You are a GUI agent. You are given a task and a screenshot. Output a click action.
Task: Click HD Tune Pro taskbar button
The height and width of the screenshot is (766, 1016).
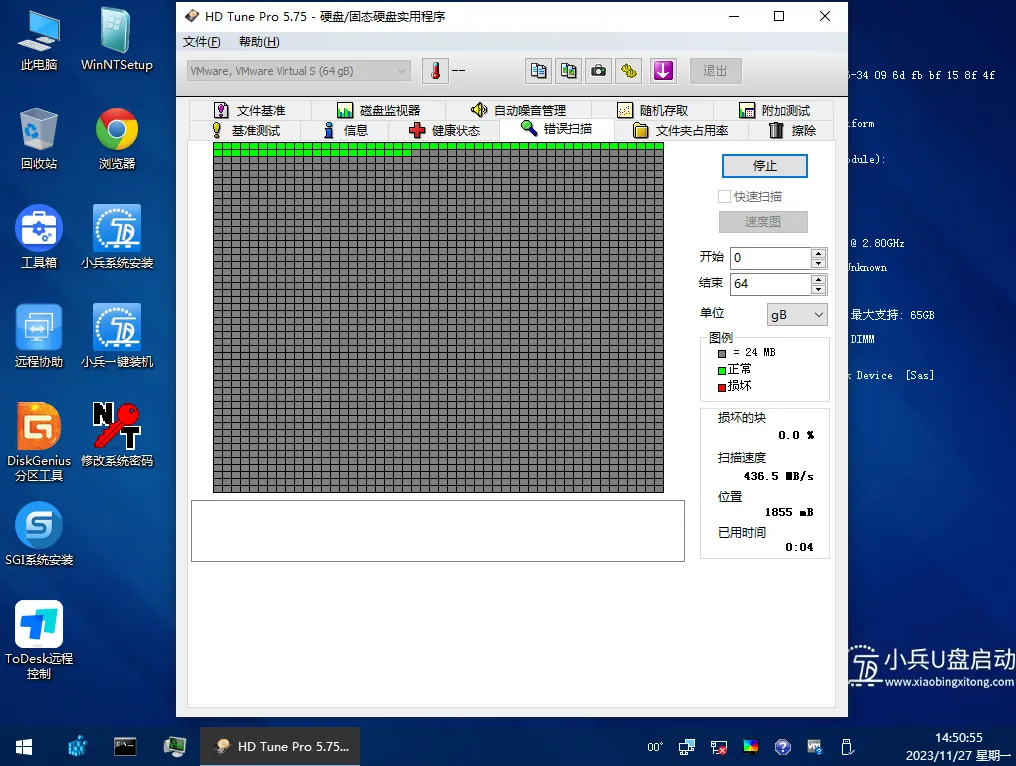click(280, 747)
